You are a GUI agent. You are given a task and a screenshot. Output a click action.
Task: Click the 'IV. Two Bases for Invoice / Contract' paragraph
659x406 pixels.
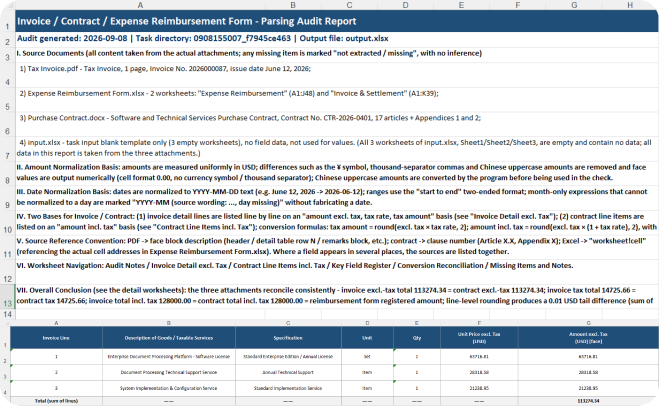336,221
